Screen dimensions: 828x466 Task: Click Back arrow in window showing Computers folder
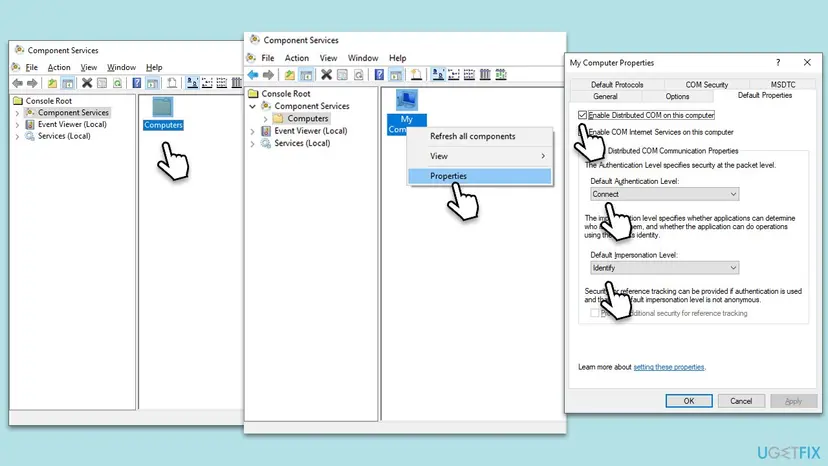tap(17, 83)
